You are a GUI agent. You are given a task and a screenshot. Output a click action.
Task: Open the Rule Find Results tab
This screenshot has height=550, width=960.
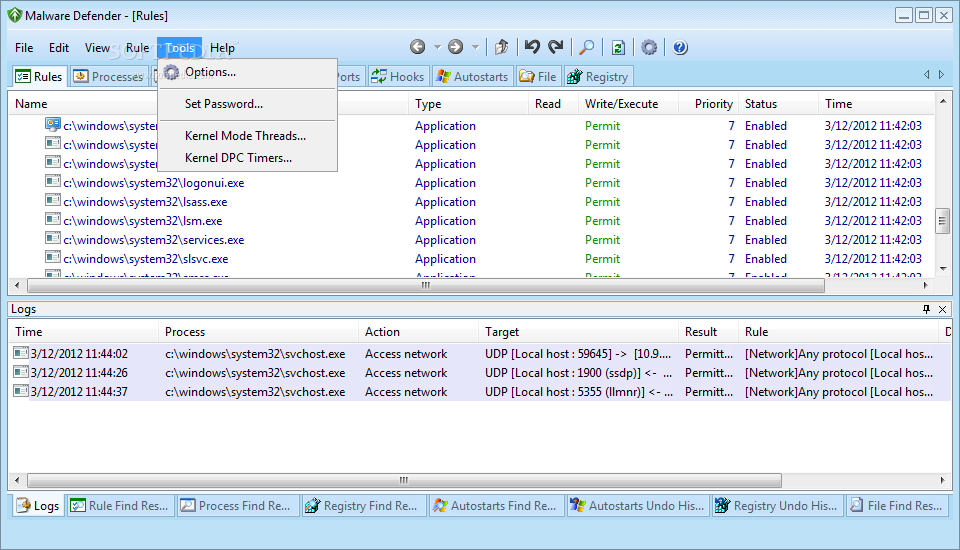(121, 506)
